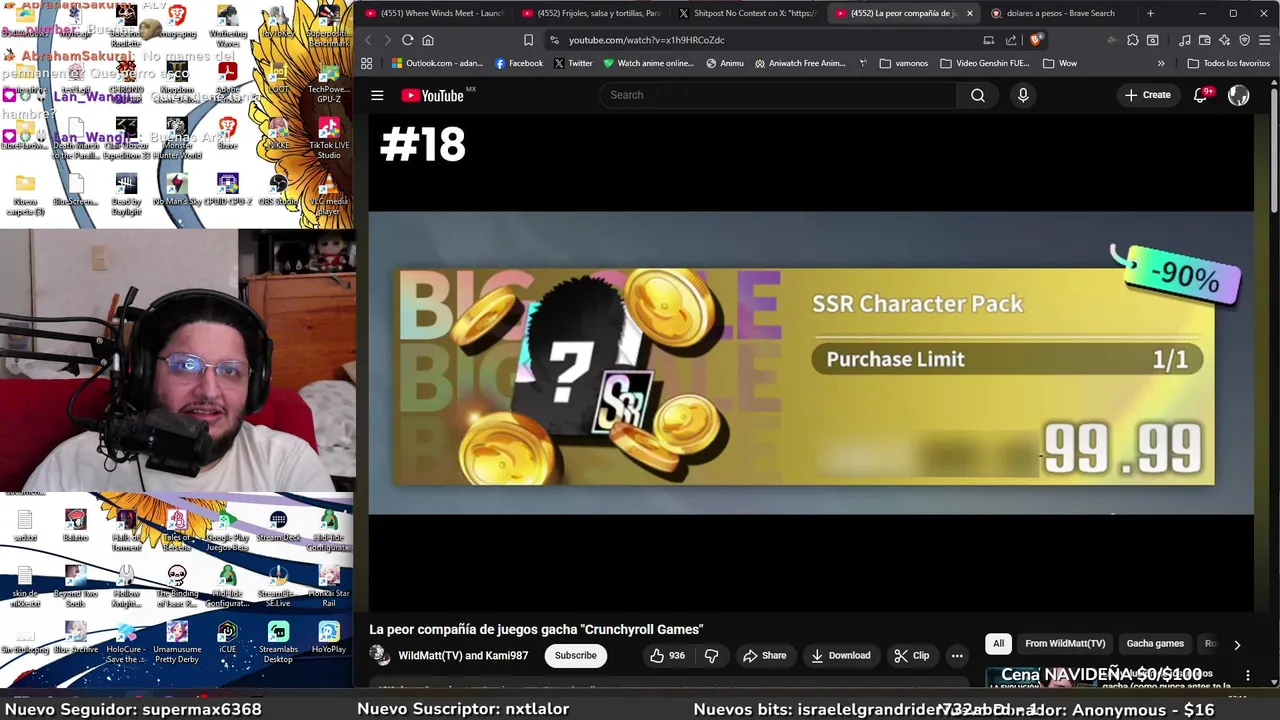Open Leo AI sparkle icon
The height and width of the screenshot is (720, 1280).
(1225, 40)
